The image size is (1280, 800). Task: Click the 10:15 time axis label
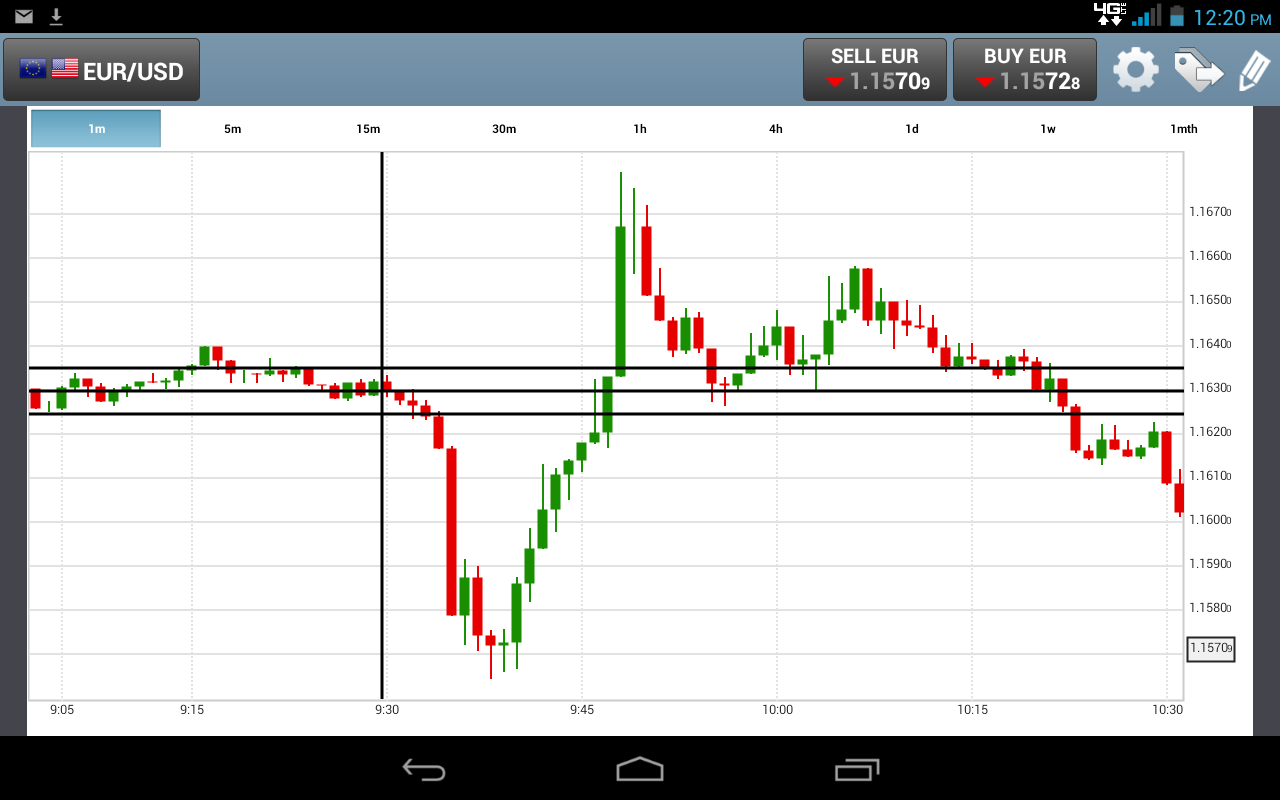tap(972, 710)
